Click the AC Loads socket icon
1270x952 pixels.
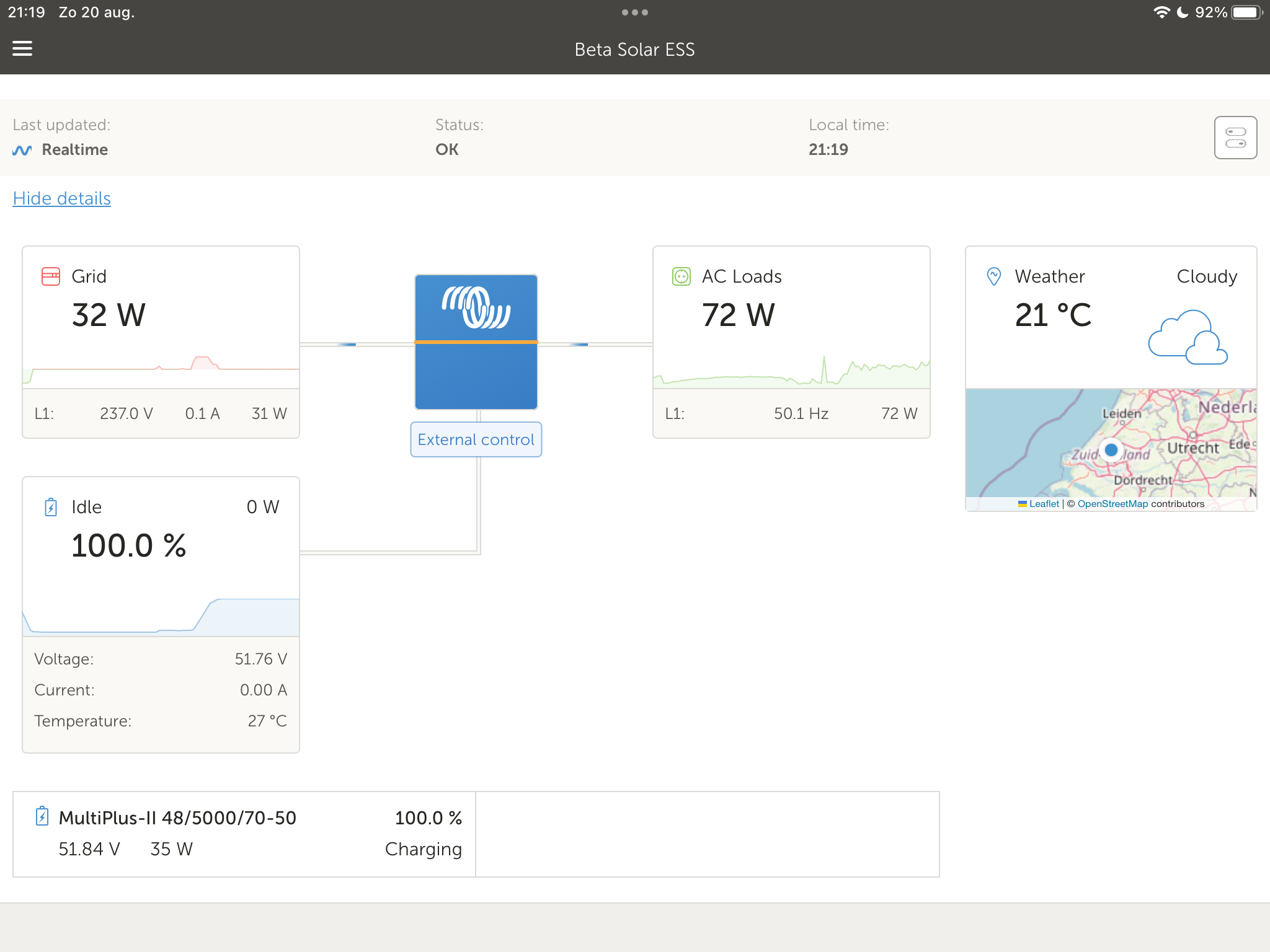(x=681, y=276)
